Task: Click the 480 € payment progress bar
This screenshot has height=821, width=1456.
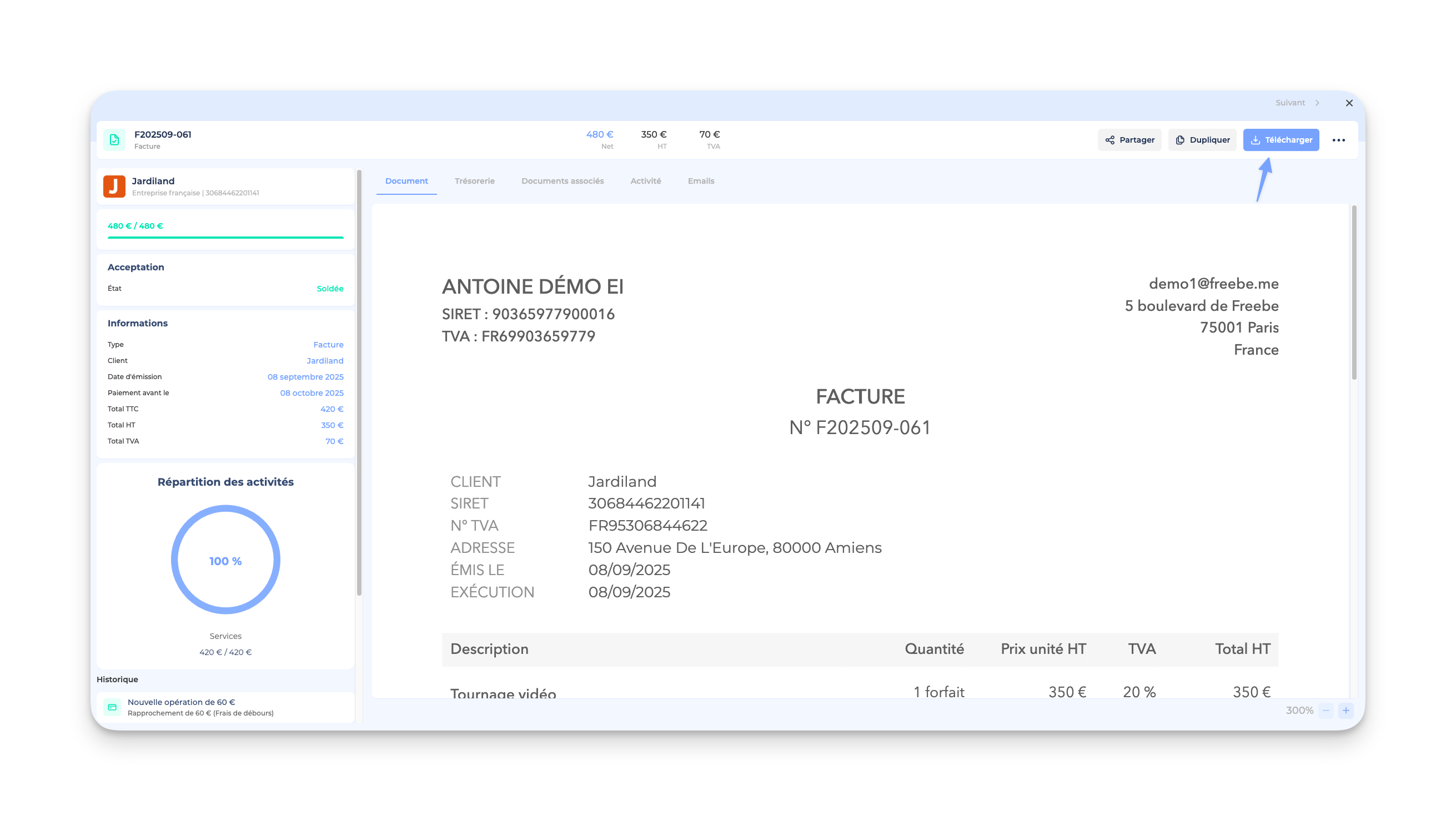Action: point(225,238)
